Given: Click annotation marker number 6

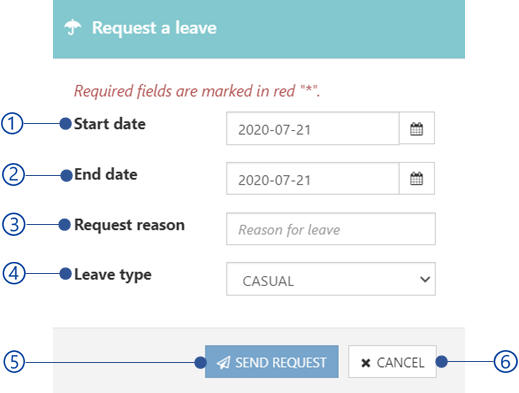Looking at the screenshot, I should click(505, 362).
